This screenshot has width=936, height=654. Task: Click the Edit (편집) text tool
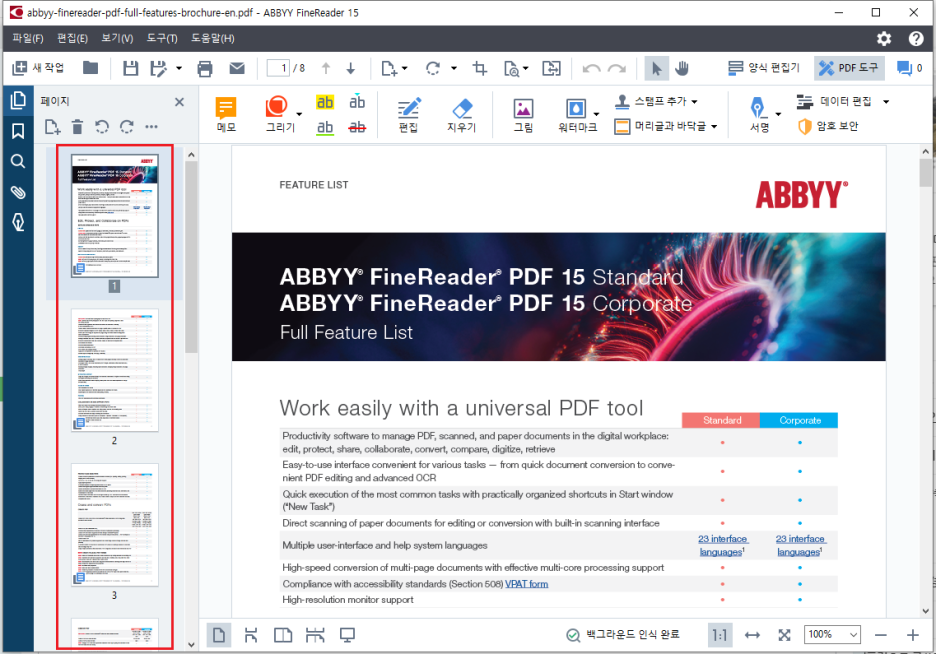tap(408, 114)
